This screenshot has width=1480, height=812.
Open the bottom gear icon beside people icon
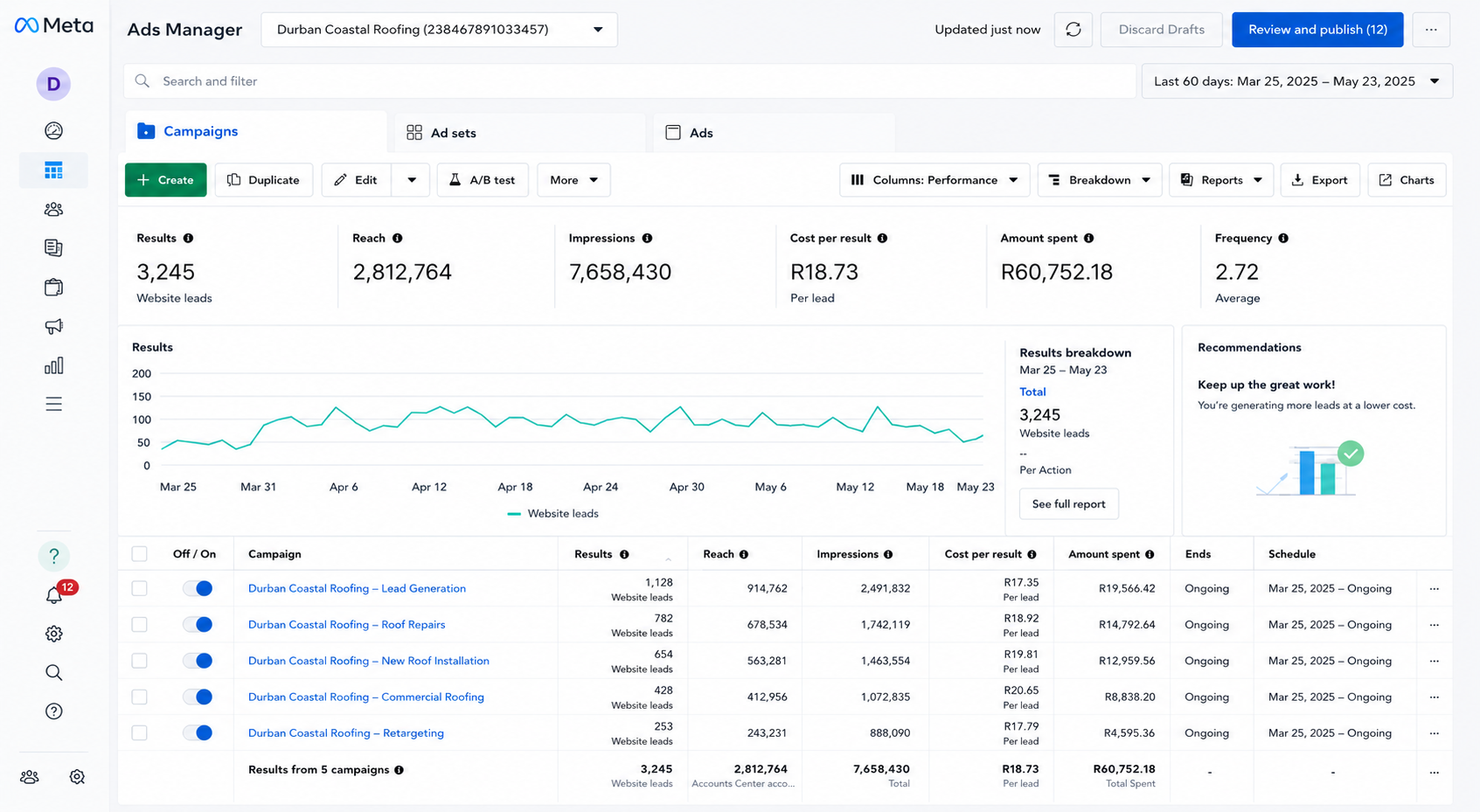click(77, 777)
